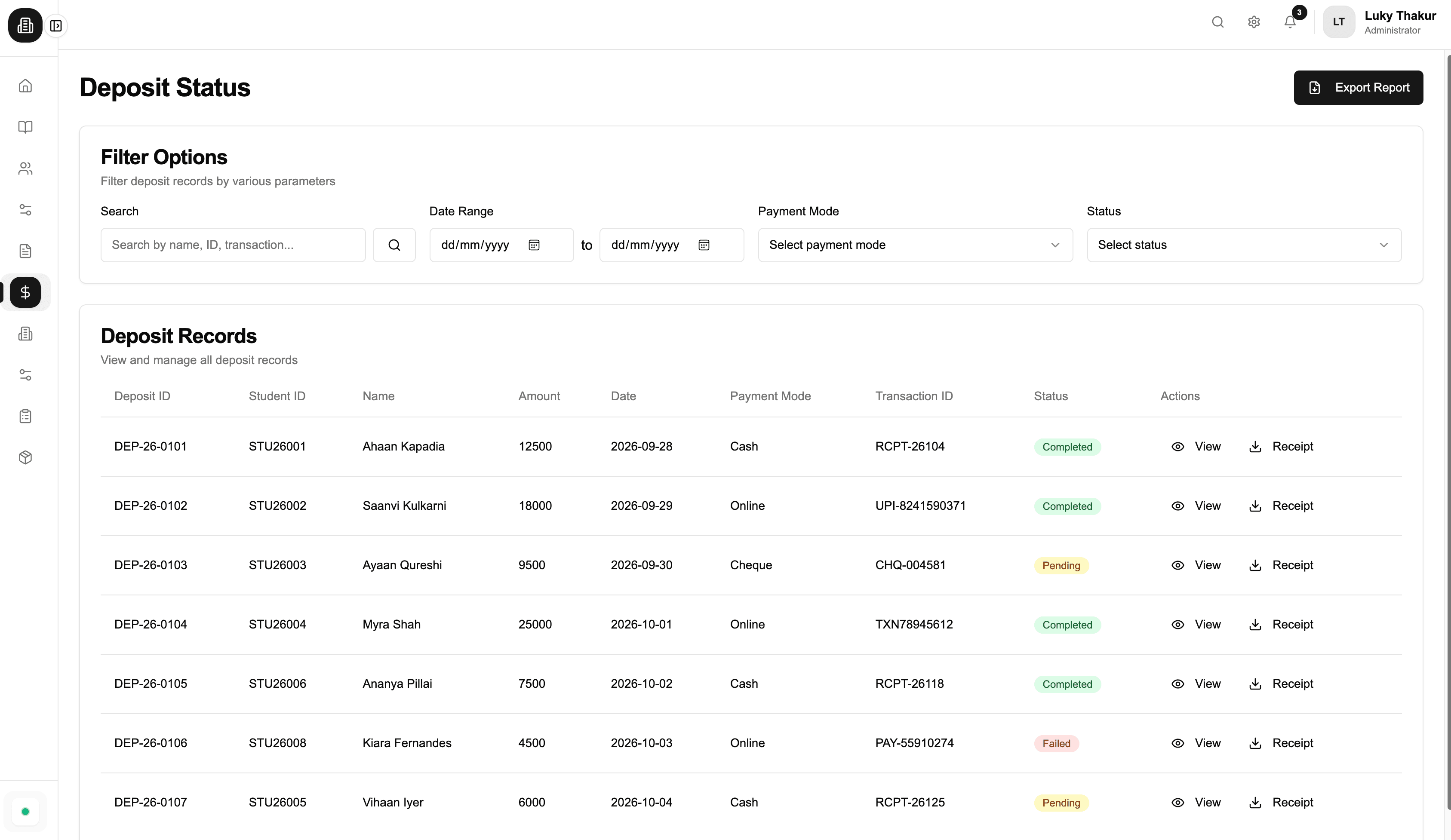Click the start date dd/mm/yyyy field

tap(501, 245)
